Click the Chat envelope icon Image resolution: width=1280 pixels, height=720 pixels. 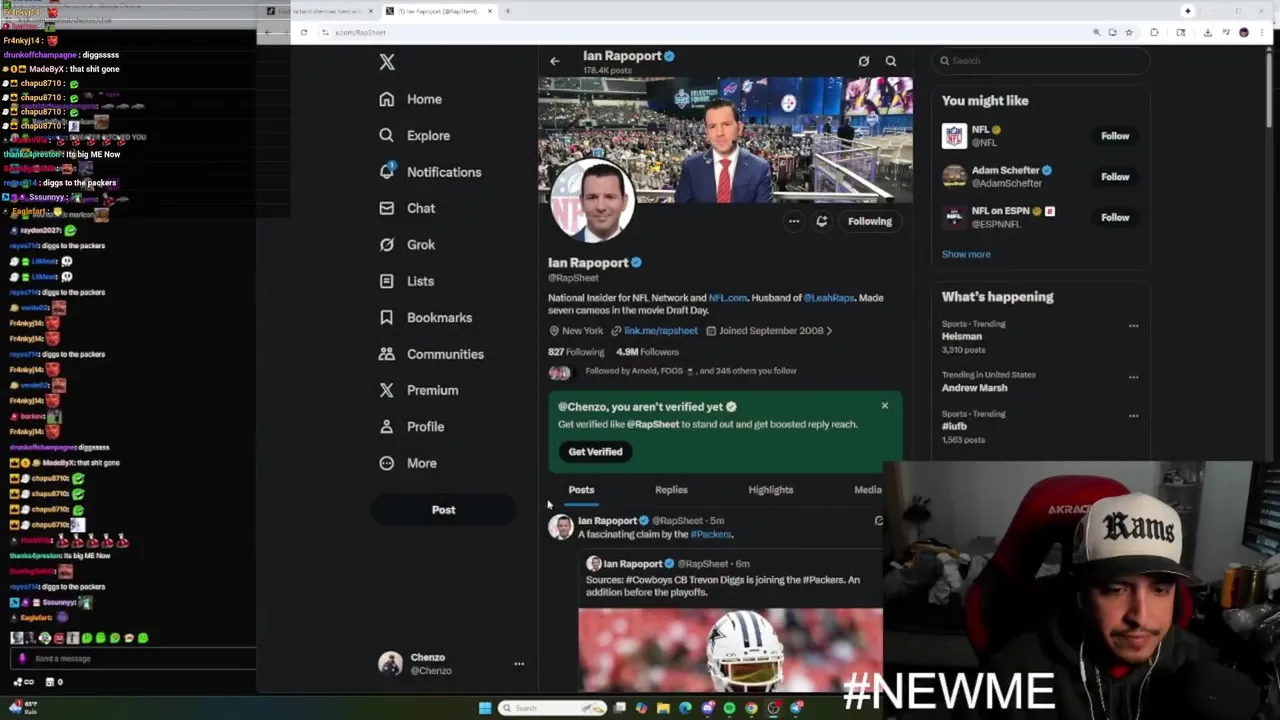(387, 208)
